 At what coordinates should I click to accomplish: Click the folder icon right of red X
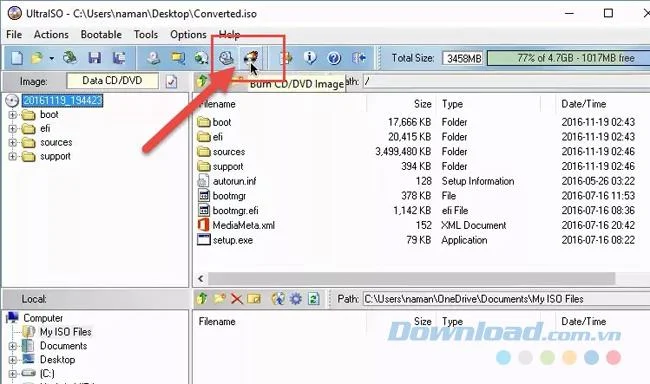(254, 299)
